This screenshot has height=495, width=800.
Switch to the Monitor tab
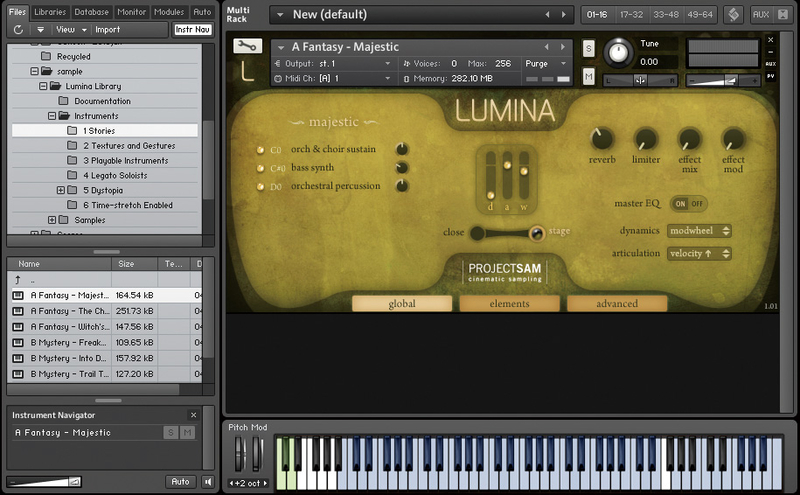(x=132, y=12)
